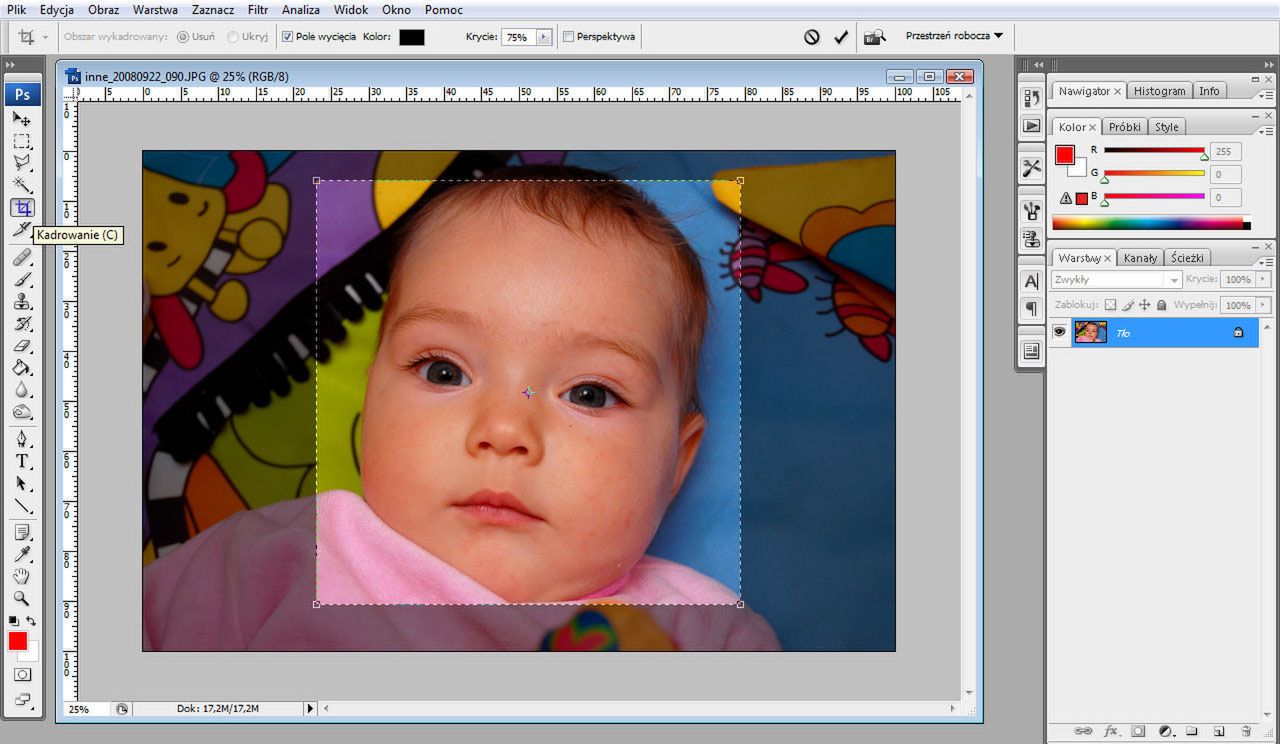Open the Warstwa menu
Screen dimensions: 1280x744
coord(155,10)
